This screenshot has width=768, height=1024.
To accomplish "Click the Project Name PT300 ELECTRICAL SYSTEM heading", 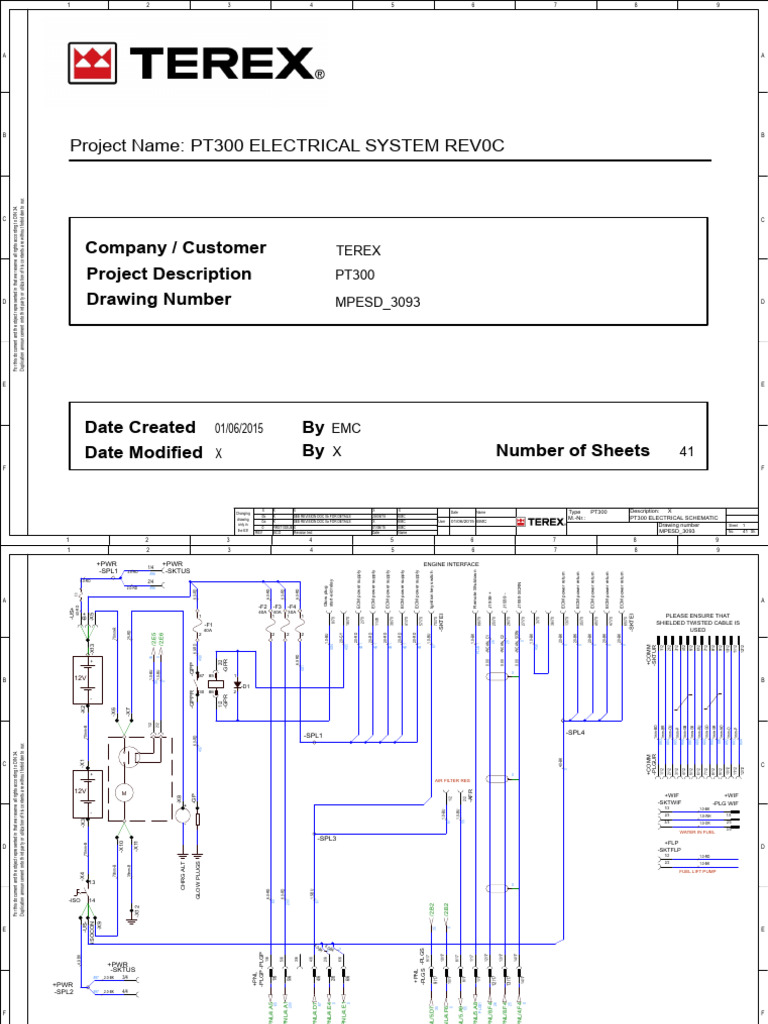I will coord(287,146).
